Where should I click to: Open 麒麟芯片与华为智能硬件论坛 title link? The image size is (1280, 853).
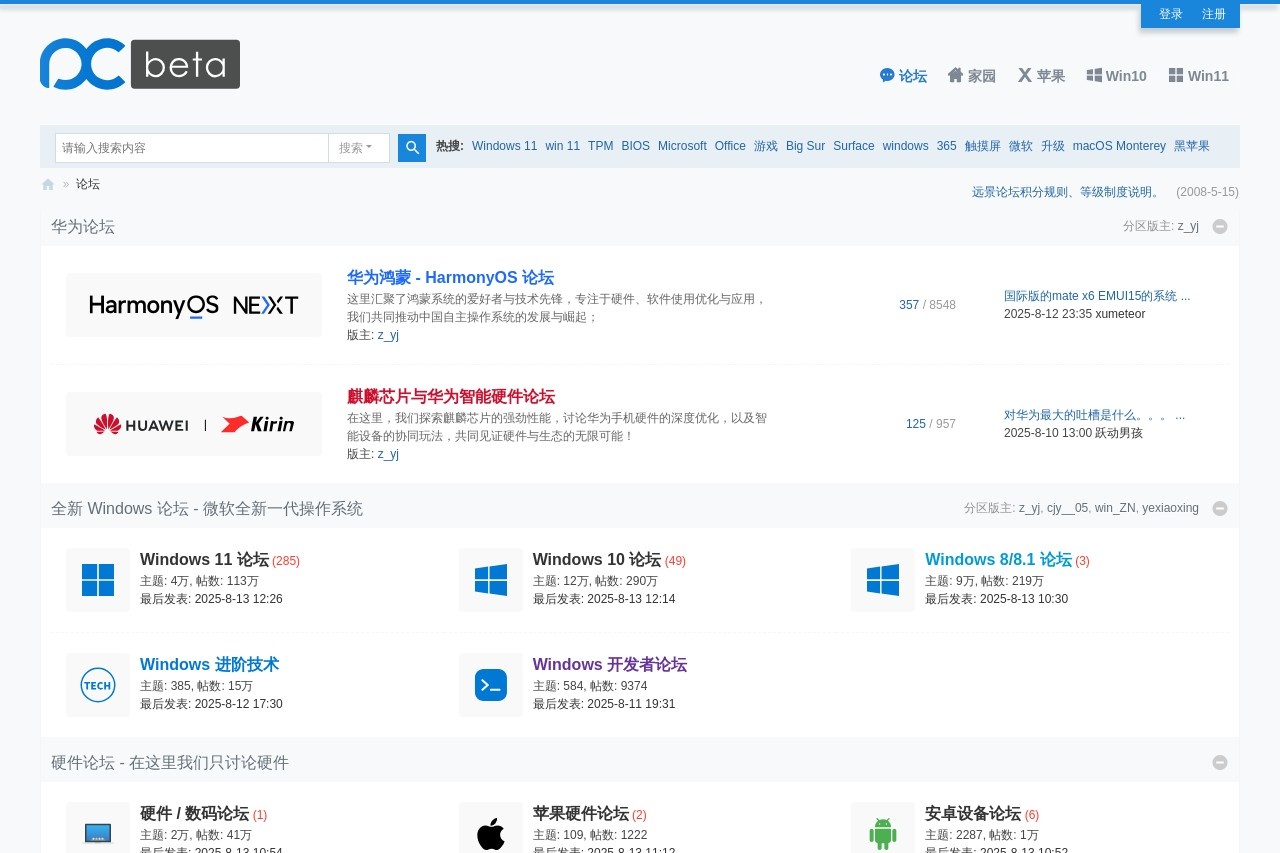pos(451,397)
